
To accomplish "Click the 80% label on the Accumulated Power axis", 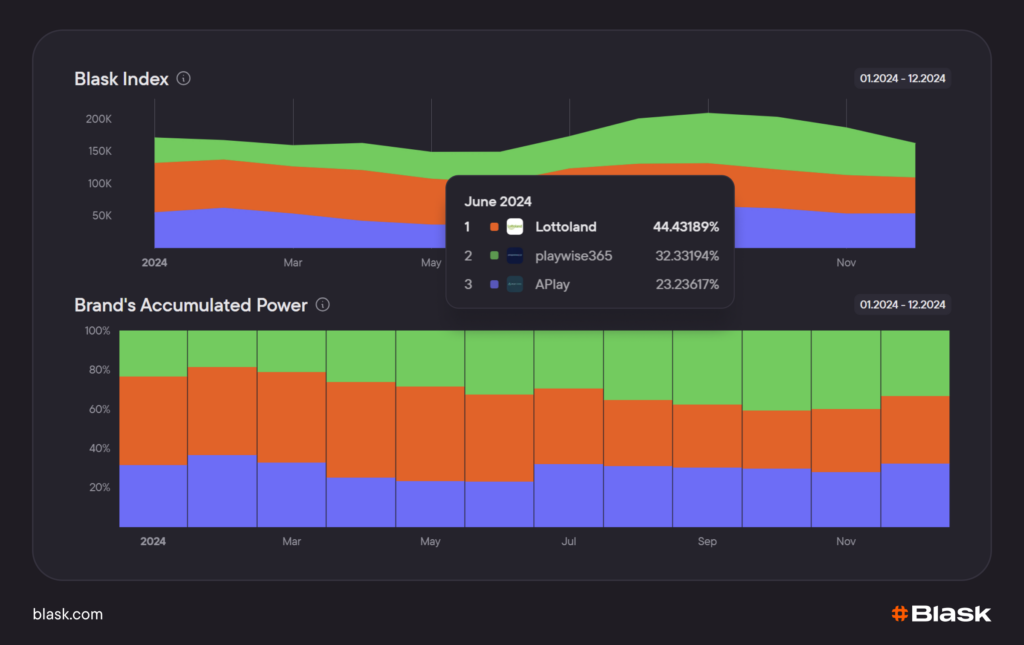I will 99,370.
